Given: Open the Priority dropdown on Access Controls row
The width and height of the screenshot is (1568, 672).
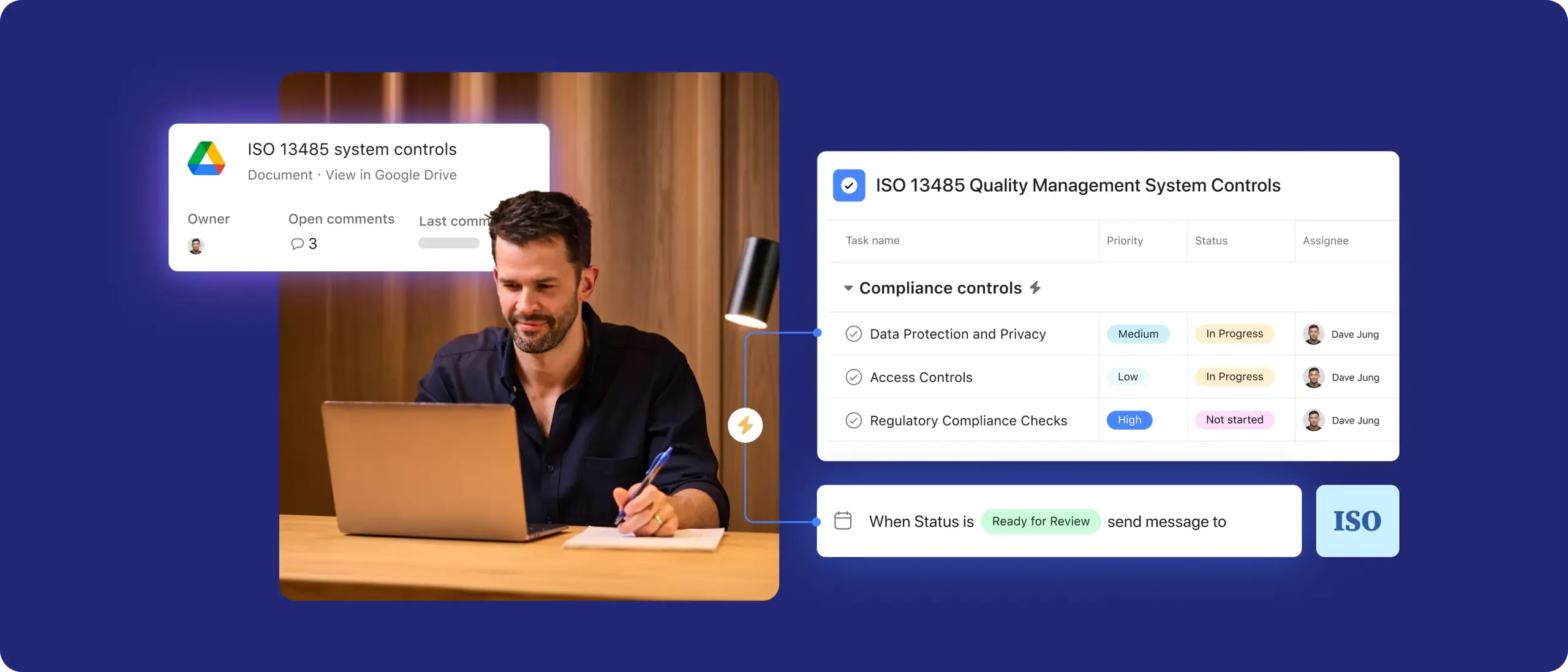Looking at the screenshot, I should [x=1127, y=377].
